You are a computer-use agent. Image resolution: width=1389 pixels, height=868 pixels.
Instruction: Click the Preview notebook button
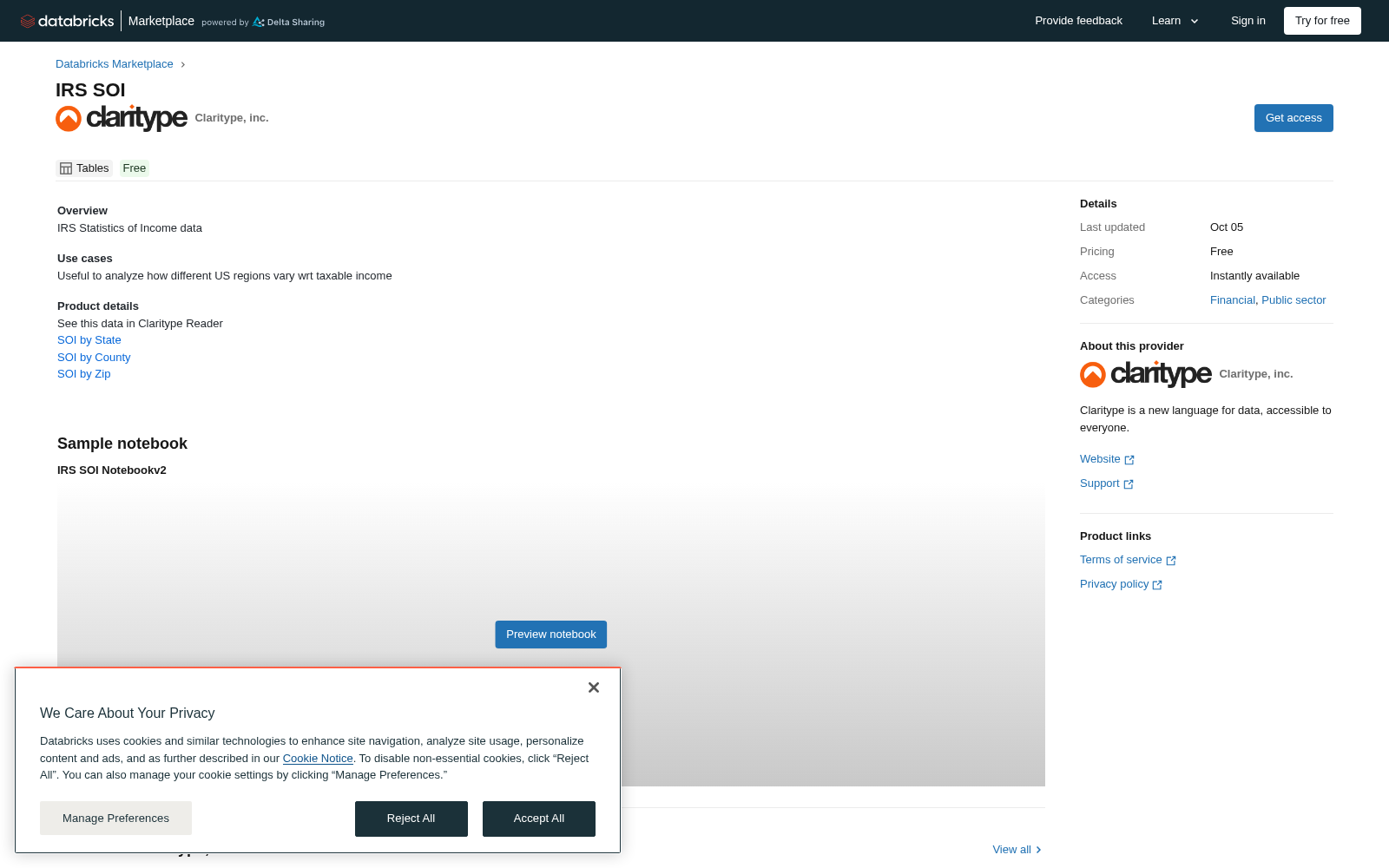click(551, 635)
